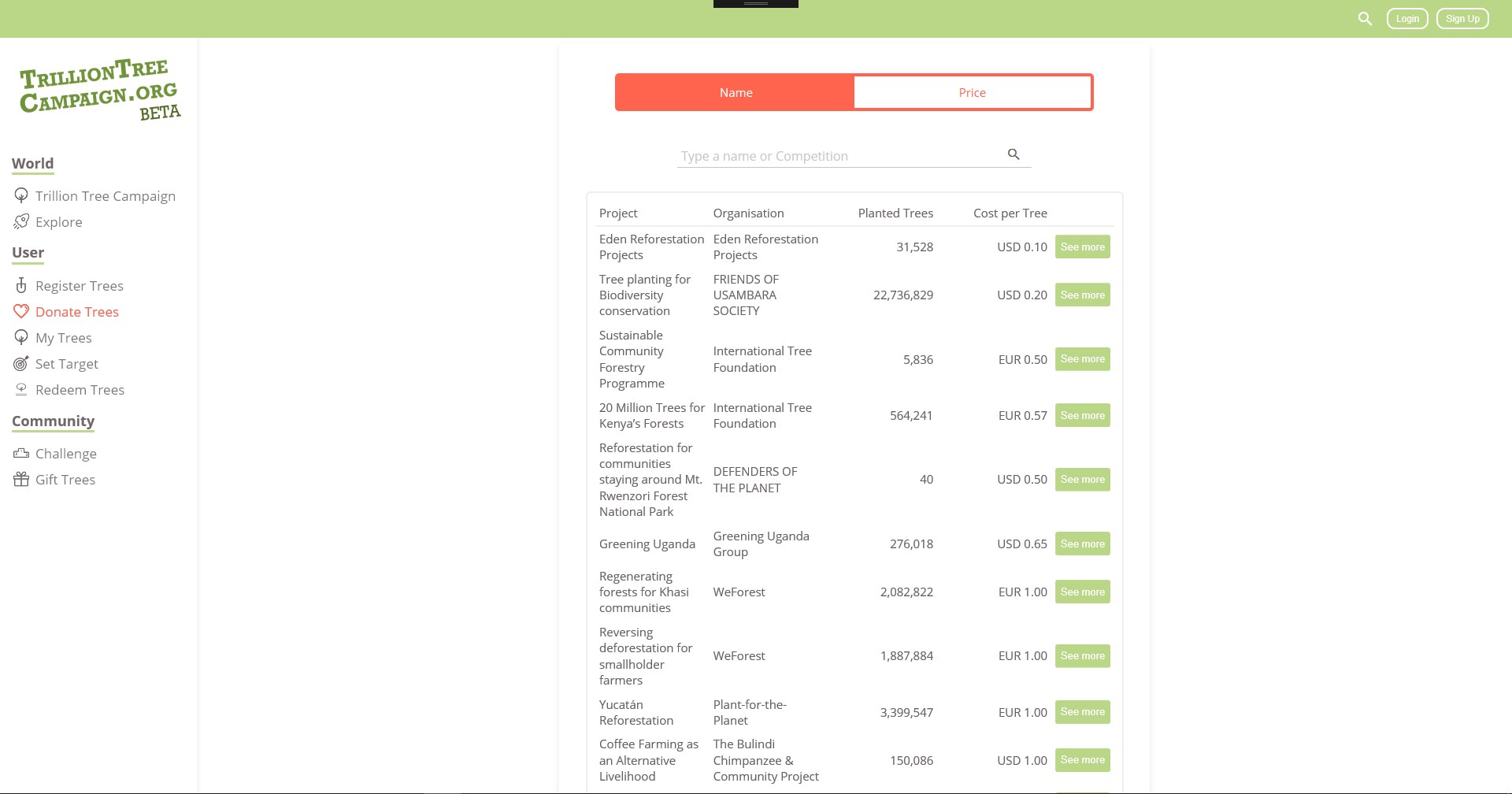This screenshot has height=794, width=1512.
Task: Click the rocket Explore icon
Action: click(21, 221)
